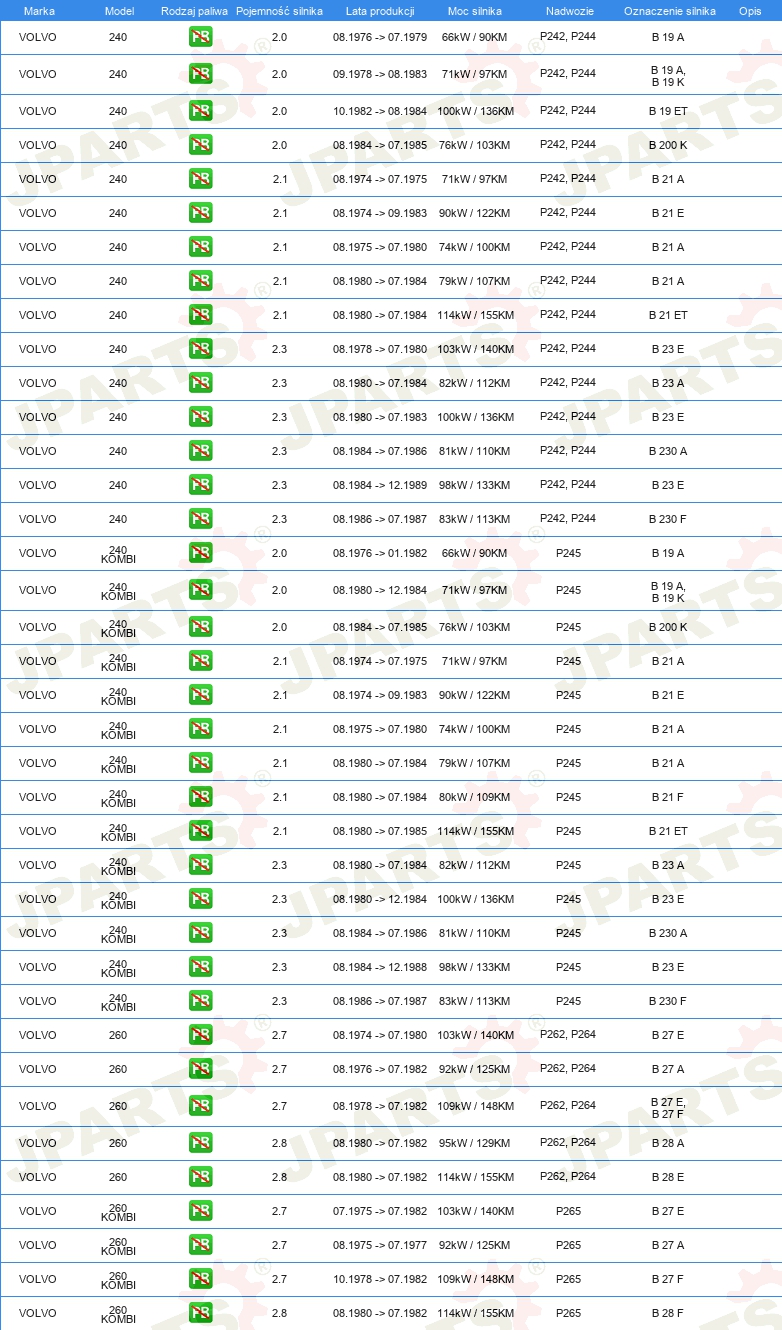Select date cell '07.1975 -> 07.1982'

pyautogui.click(x=380, y=1211)
